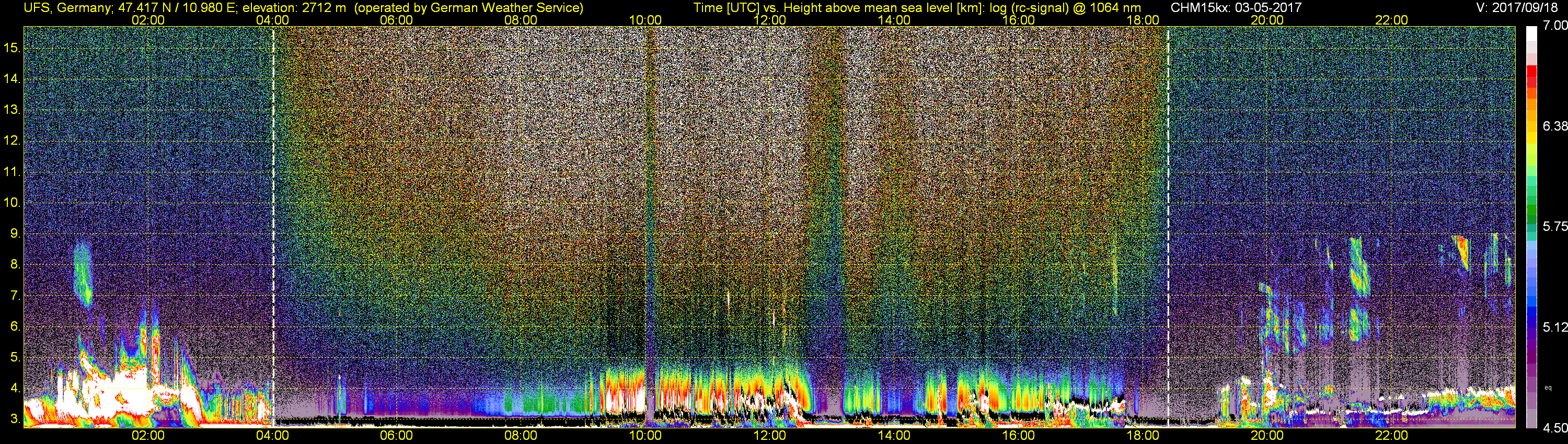The width and height of the screenshot is (1568, 444).
Task: Click the small 'eq' label beside the color scale
Action: pyautogui.click(x=1548, y=388)
